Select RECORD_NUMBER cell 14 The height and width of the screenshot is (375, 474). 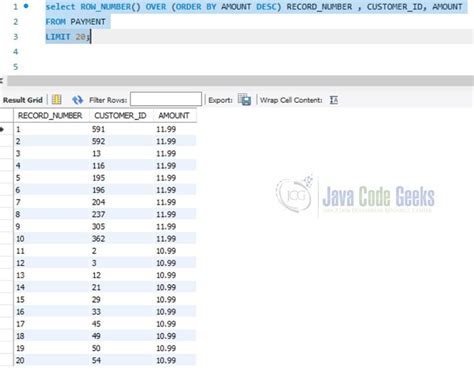click(51, 287)
